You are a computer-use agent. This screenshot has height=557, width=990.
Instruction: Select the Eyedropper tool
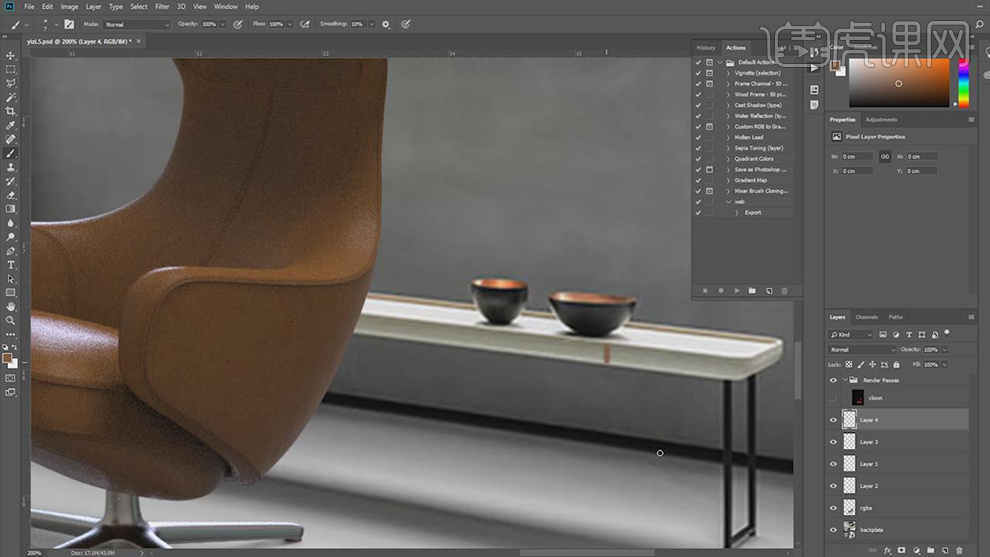[11, 125]
